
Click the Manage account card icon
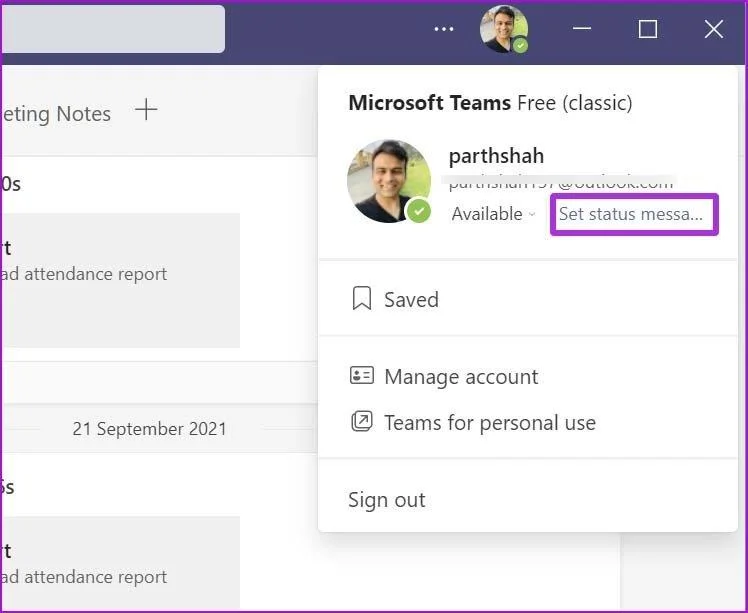pyautogui.click(x=362, y=375)
